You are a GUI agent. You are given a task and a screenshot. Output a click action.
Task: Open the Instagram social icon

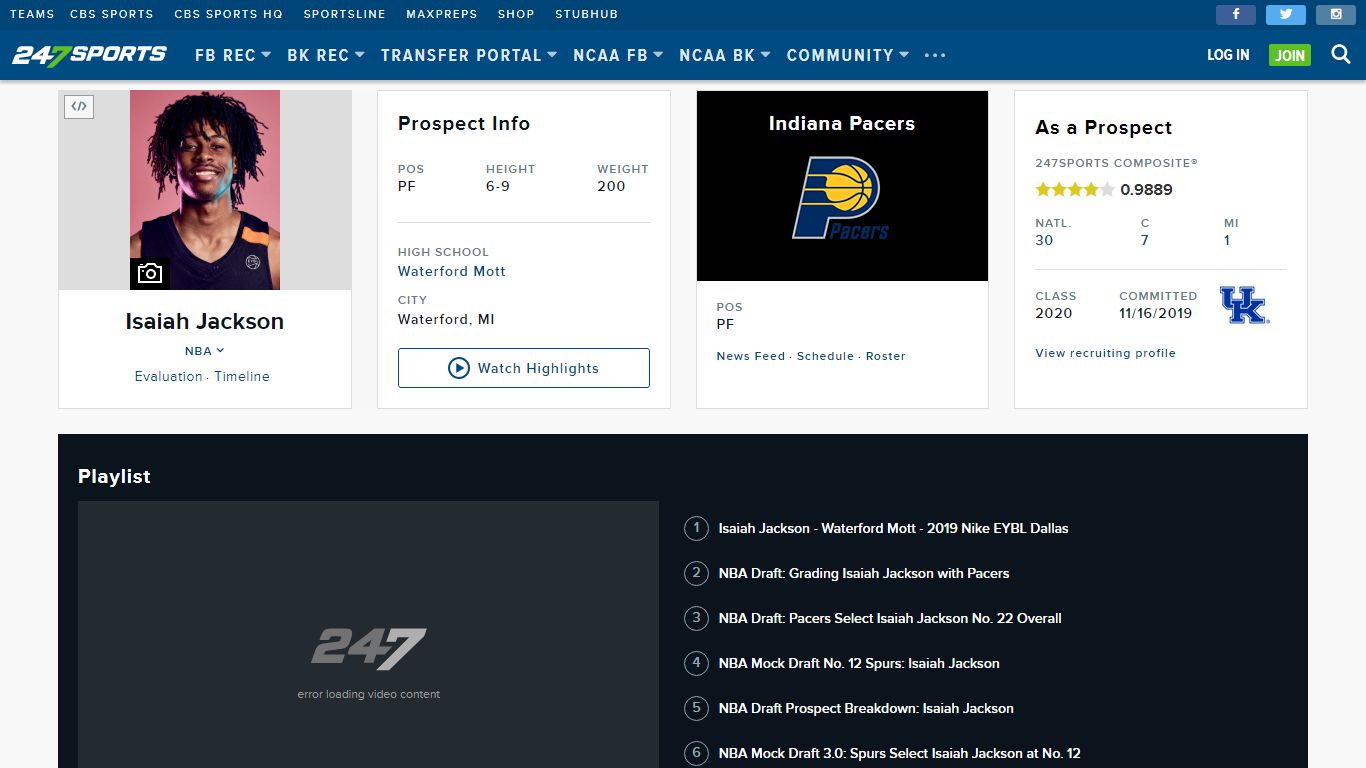(1336, 14)
